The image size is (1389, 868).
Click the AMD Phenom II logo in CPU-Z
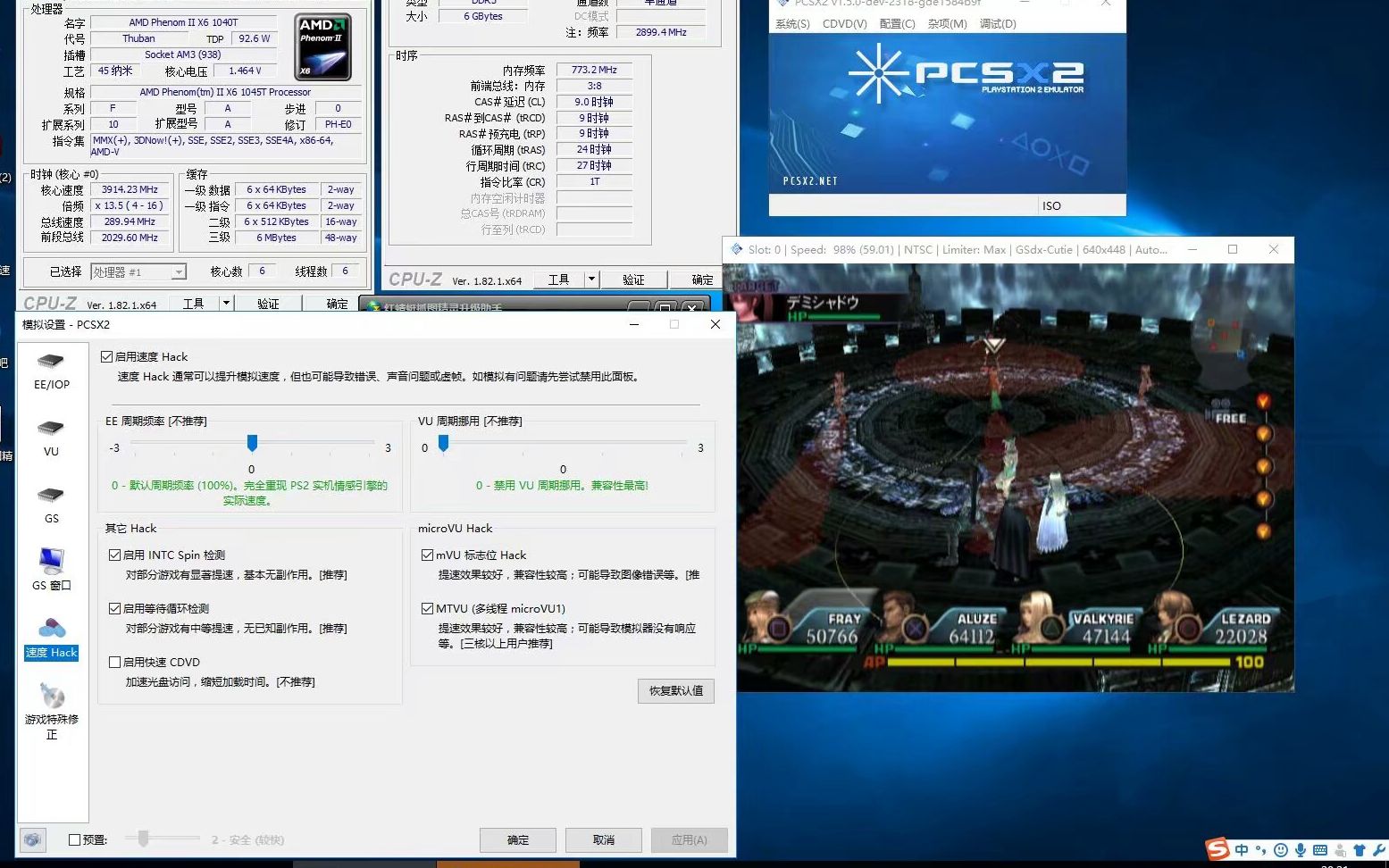[x=322, y=48]
